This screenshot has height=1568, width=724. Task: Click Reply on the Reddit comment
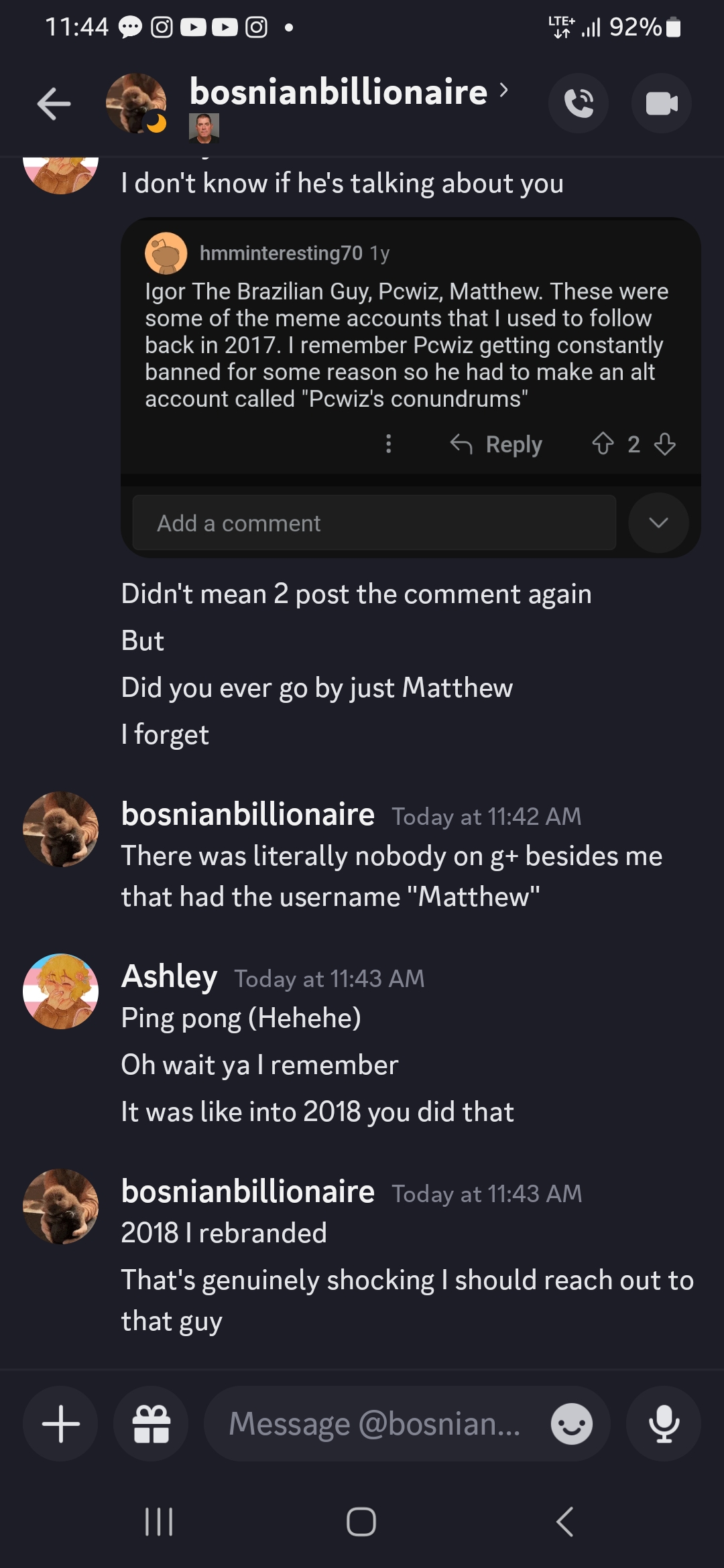tap(497, 444)
